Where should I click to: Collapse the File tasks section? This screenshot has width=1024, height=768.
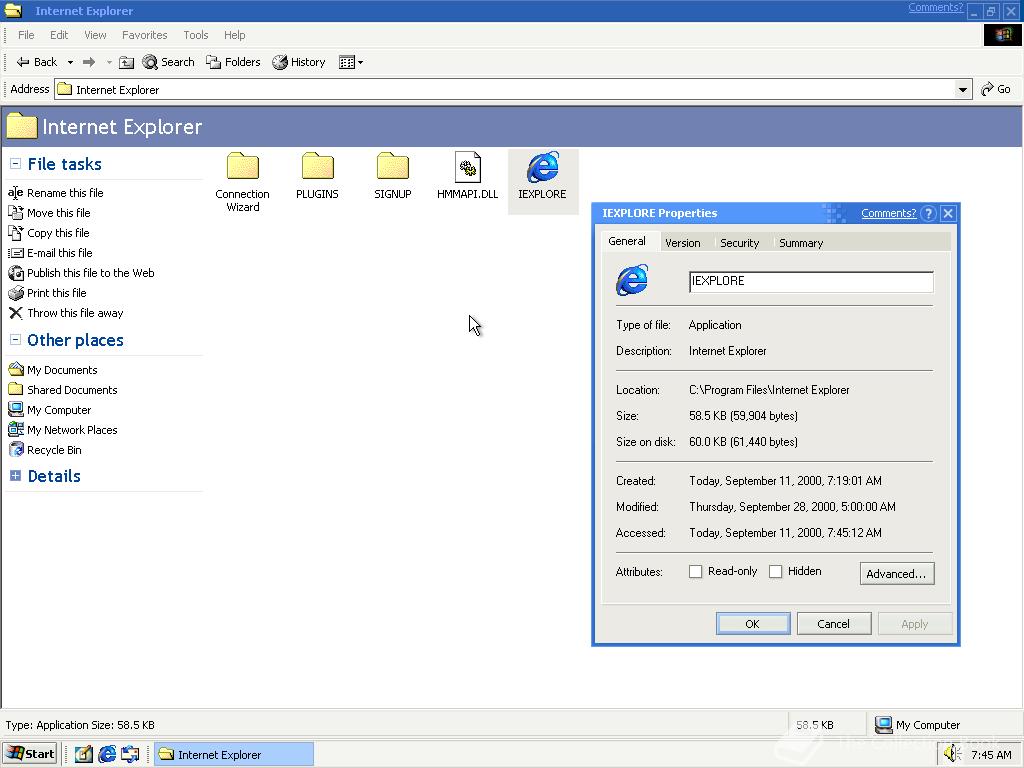[x=16, y=164]
